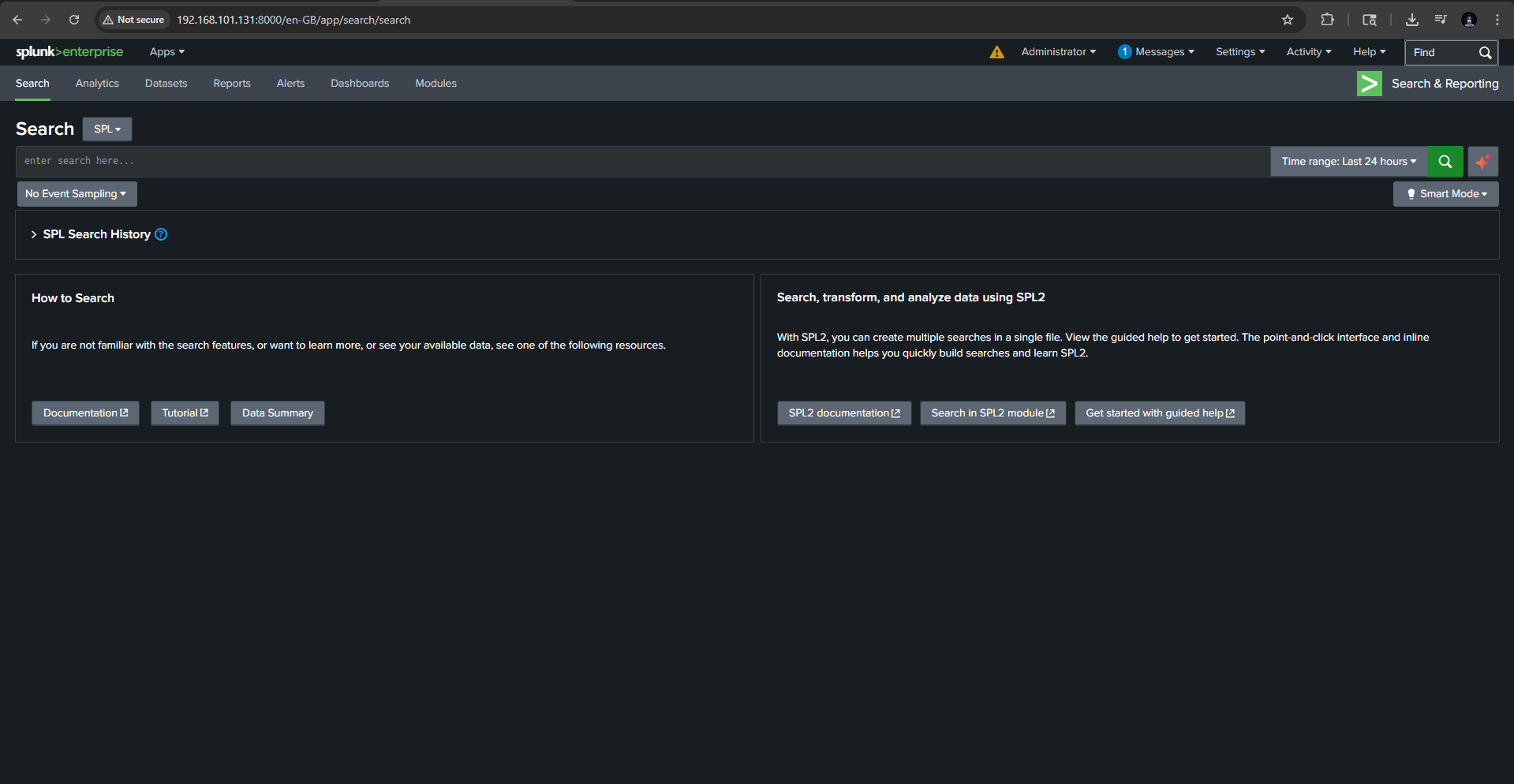Screen dimensions: 1514x784
Task: Change search mode via the Smart Mode dropdown
Action: 1445,193
